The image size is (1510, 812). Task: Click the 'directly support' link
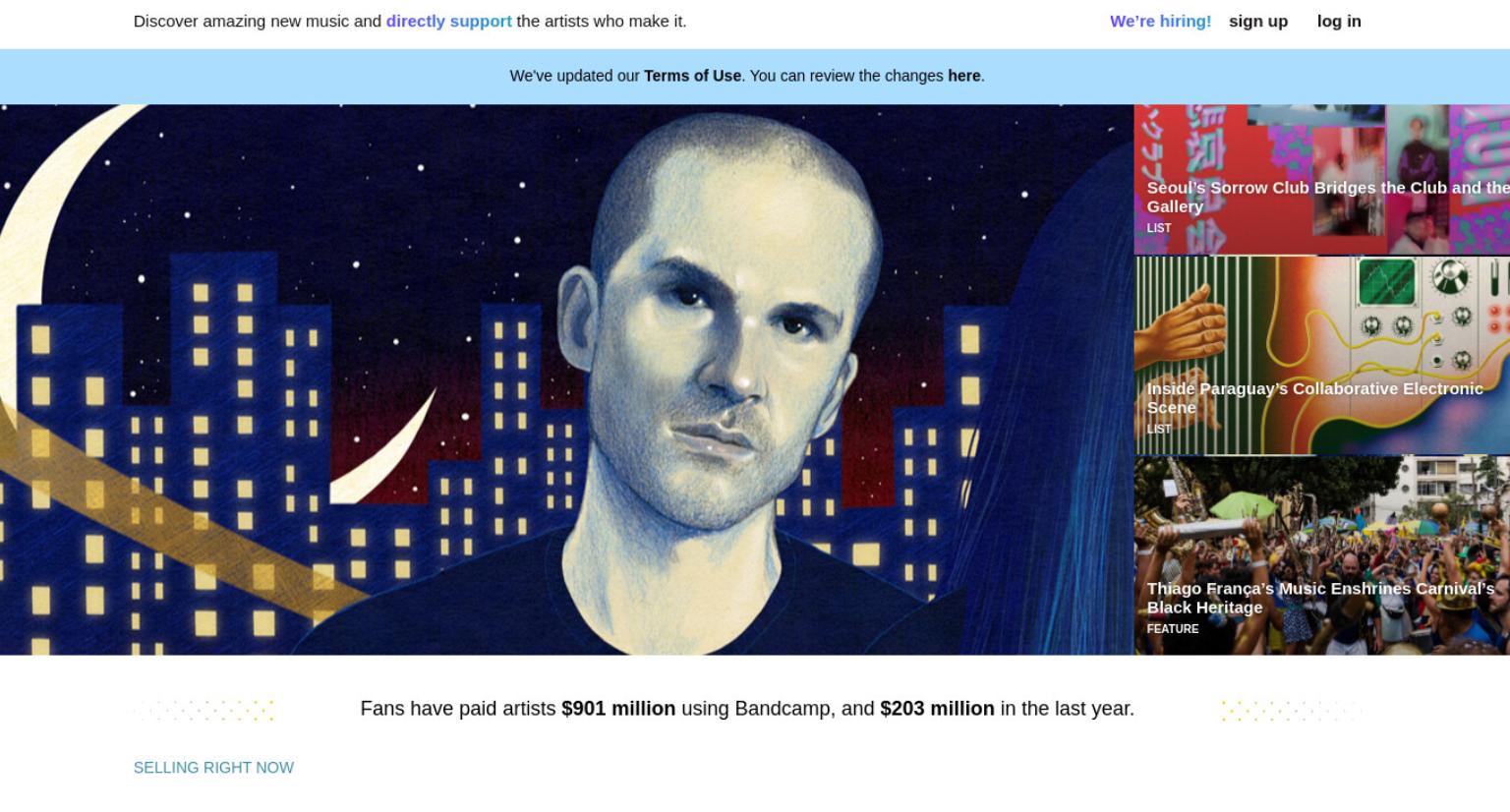tap(448, 21)
